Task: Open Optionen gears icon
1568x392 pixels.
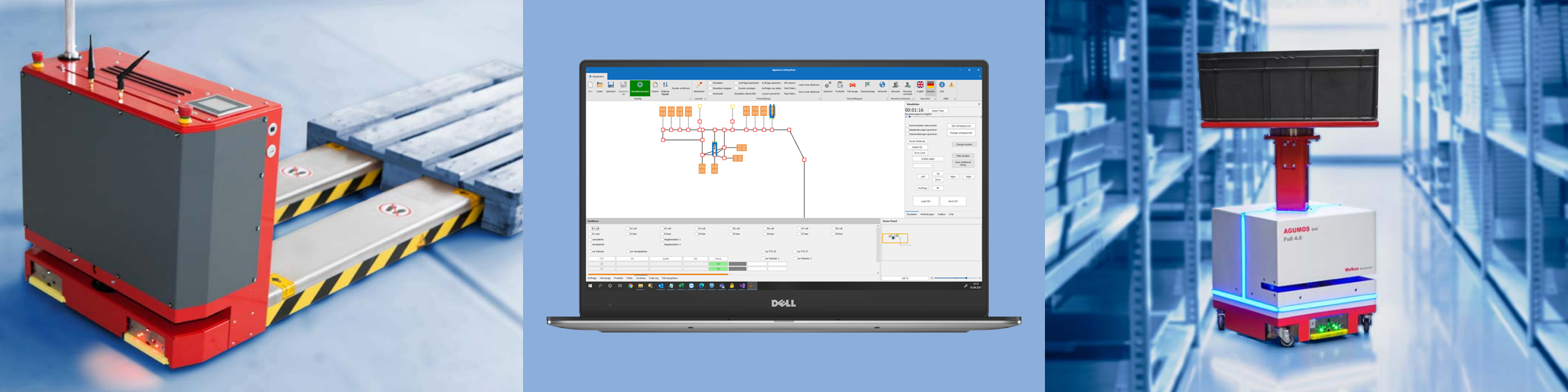Action: (x=828, y=85)
